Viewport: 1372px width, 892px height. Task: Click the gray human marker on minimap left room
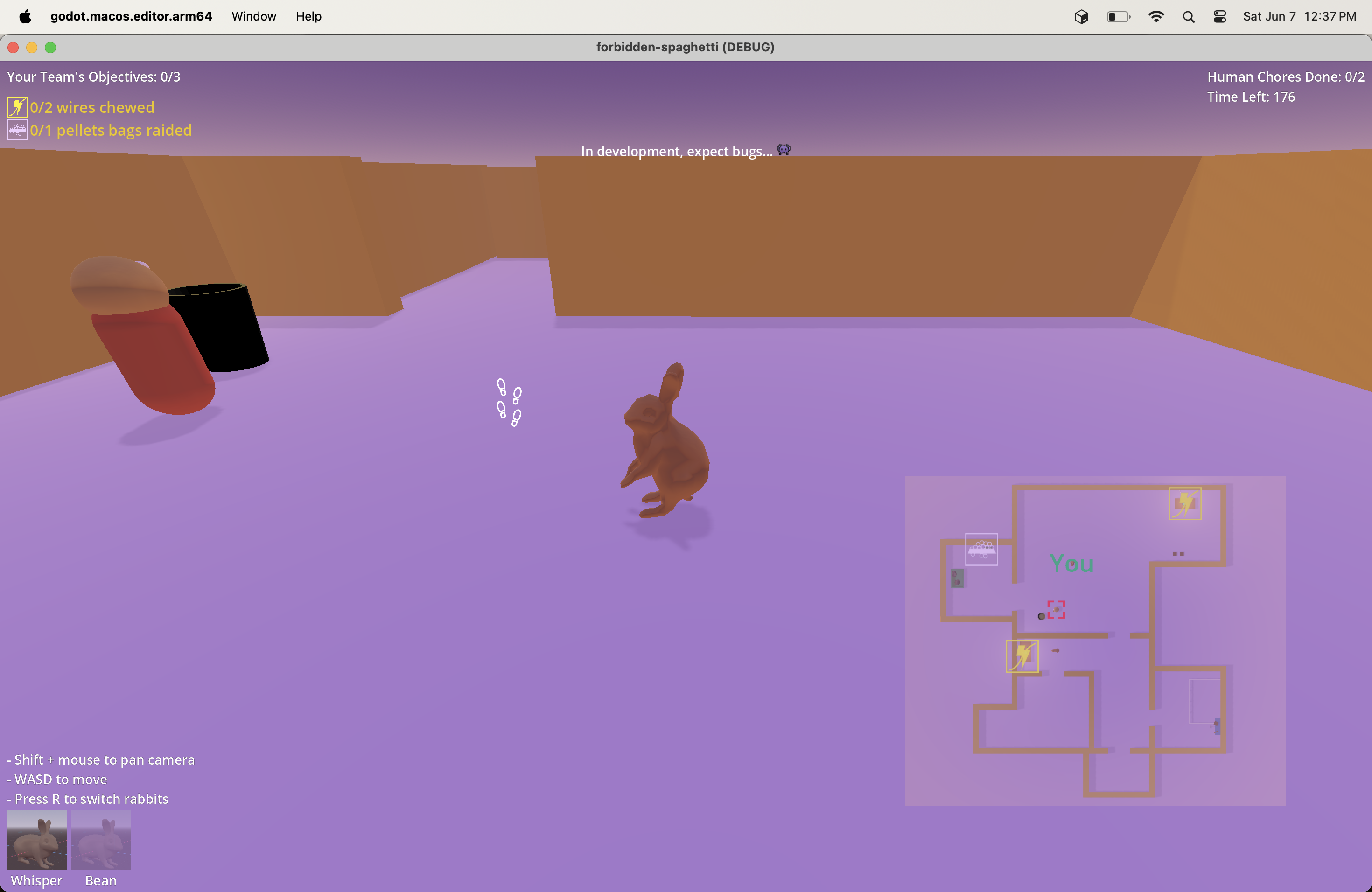pos(957,578)
